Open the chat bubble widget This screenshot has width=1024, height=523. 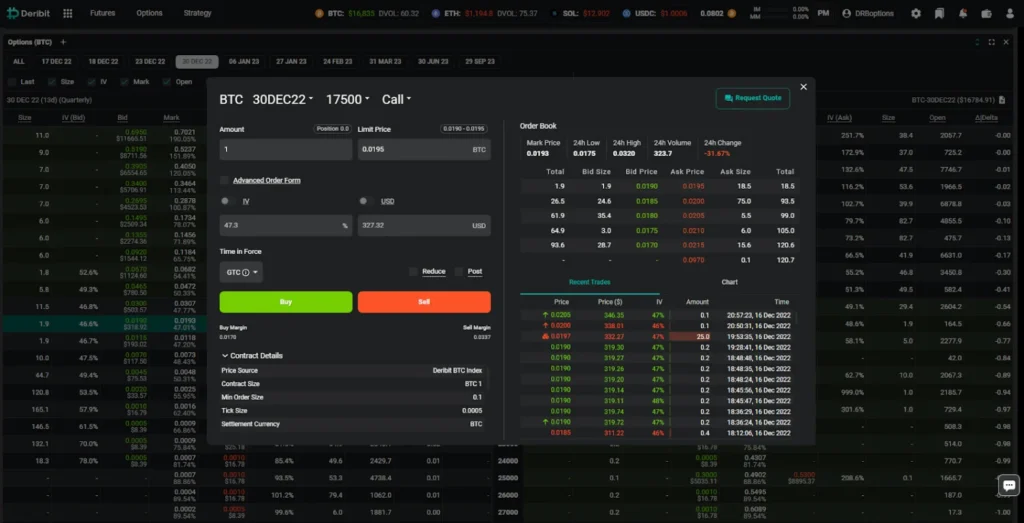point(1007,485)
